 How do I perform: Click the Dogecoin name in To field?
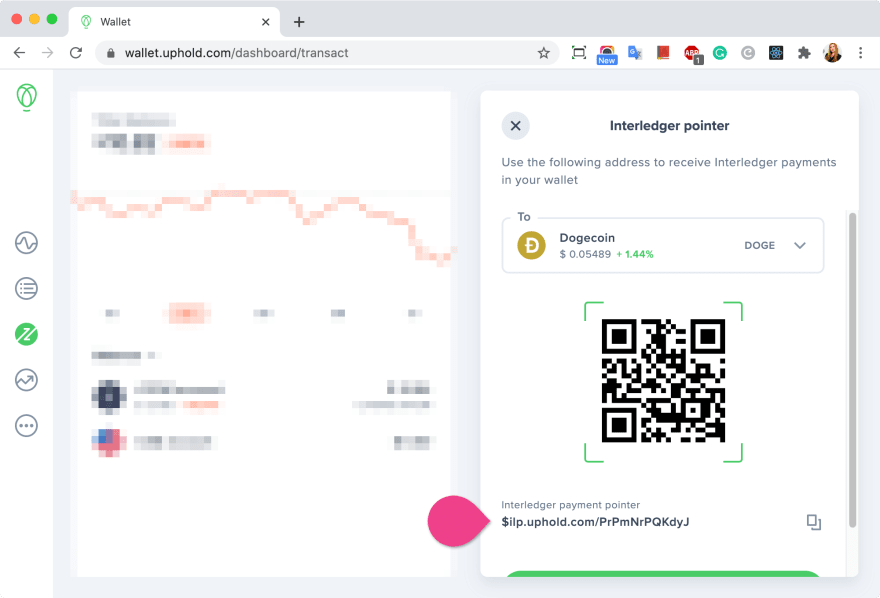point(587,238)
